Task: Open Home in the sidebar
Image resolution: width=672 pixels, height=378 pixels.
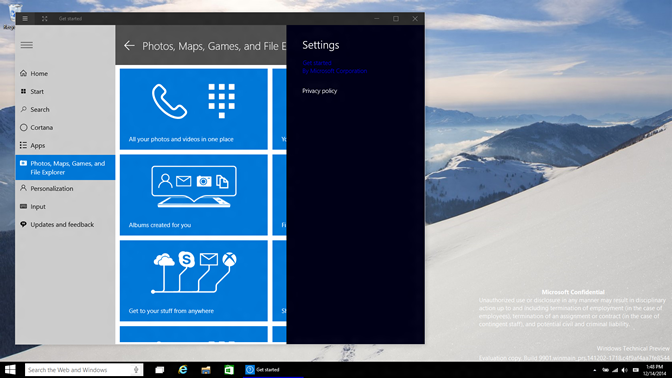Action: click(x=65, y=73)
